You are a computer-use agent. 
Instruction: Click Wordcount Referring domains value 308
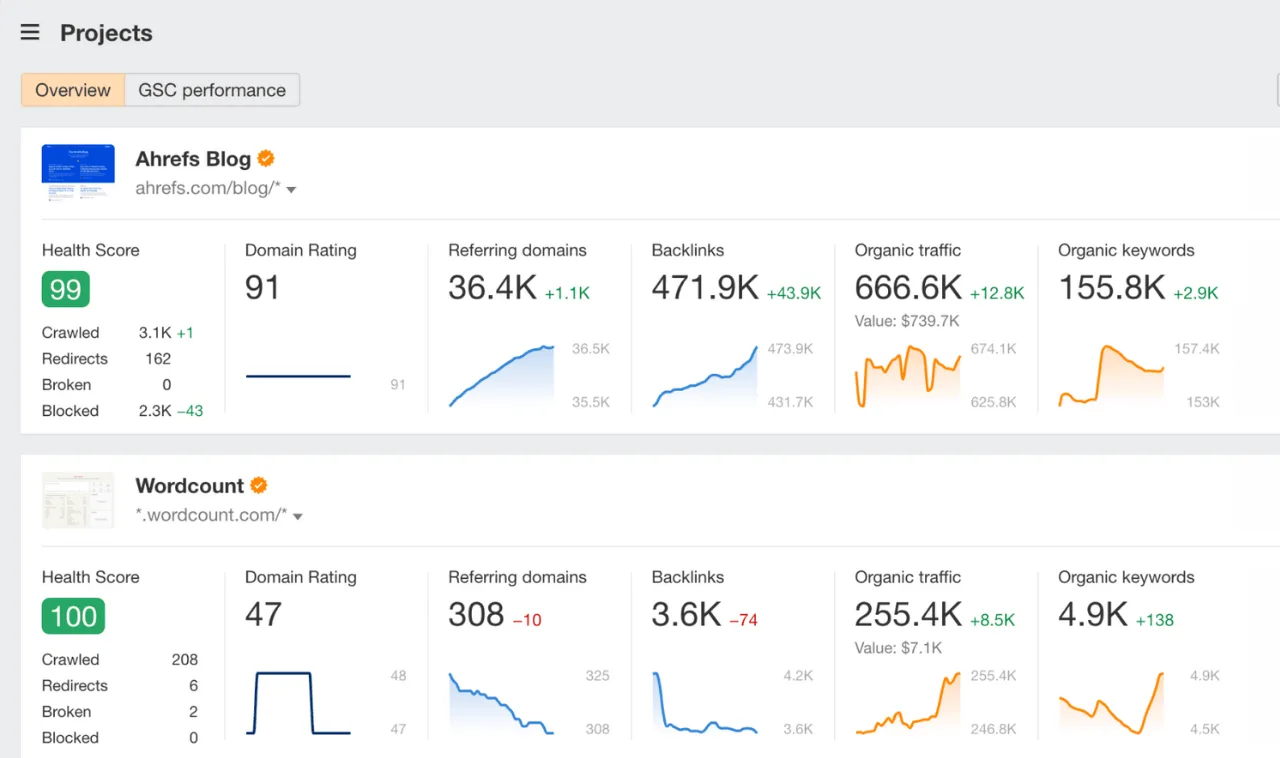point(476,614)
